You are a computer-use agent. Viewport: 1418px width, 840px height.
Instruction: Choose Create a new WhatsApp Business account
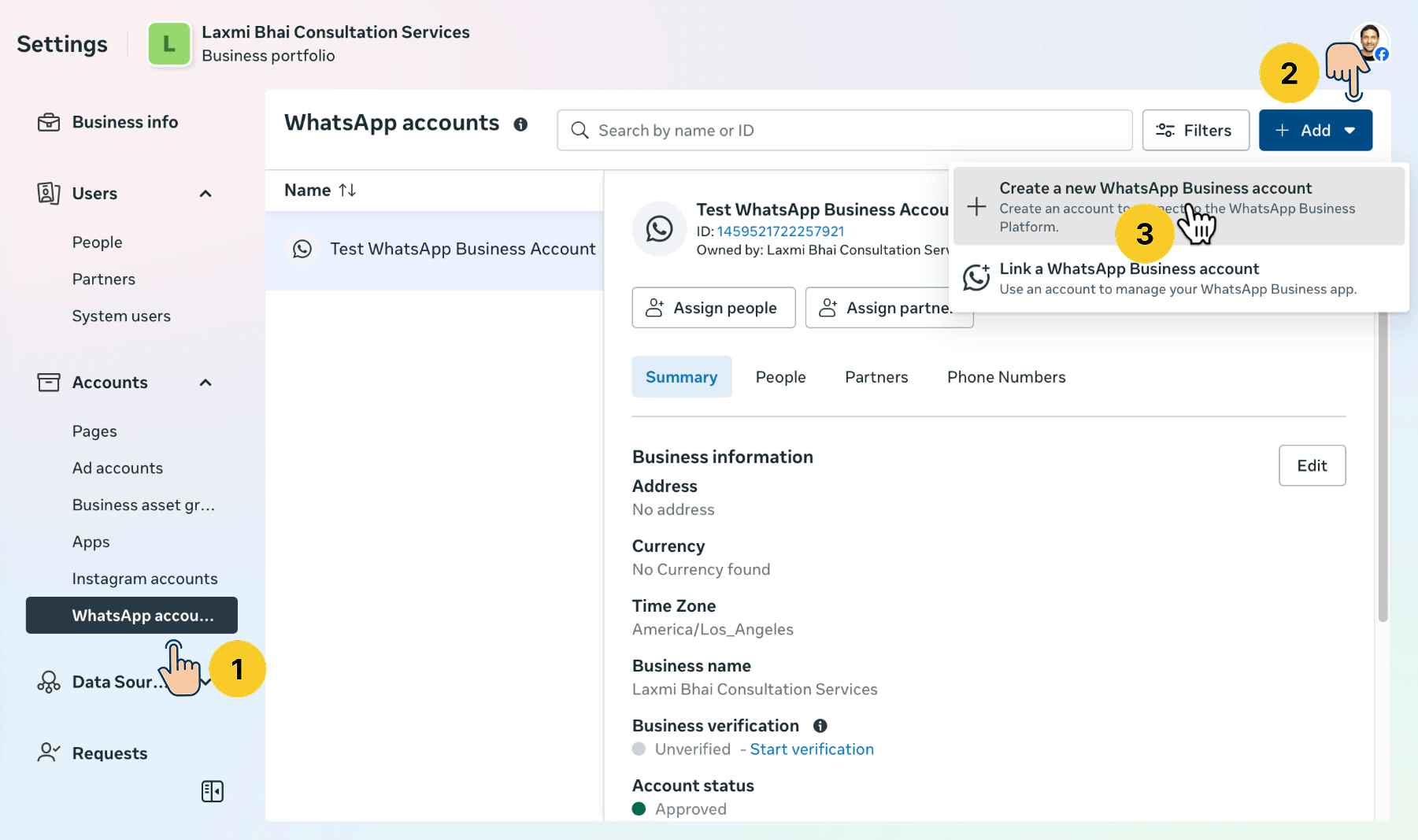(x=1179, y=206)
